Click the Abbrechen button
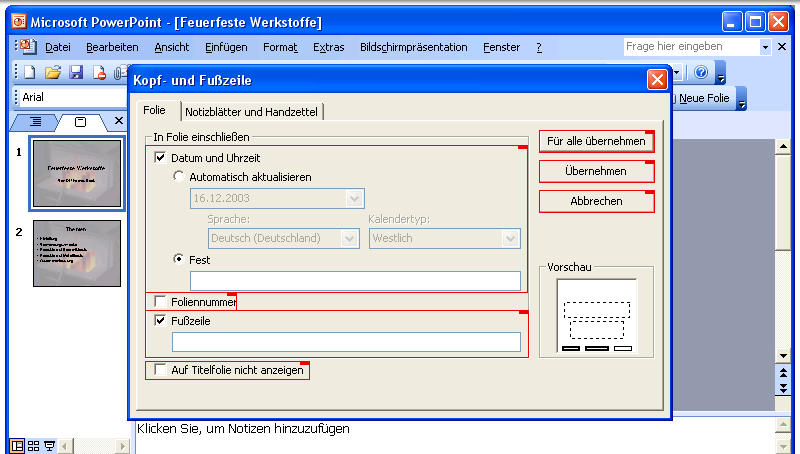Screen dimensions: 800x454 (596, 201)
